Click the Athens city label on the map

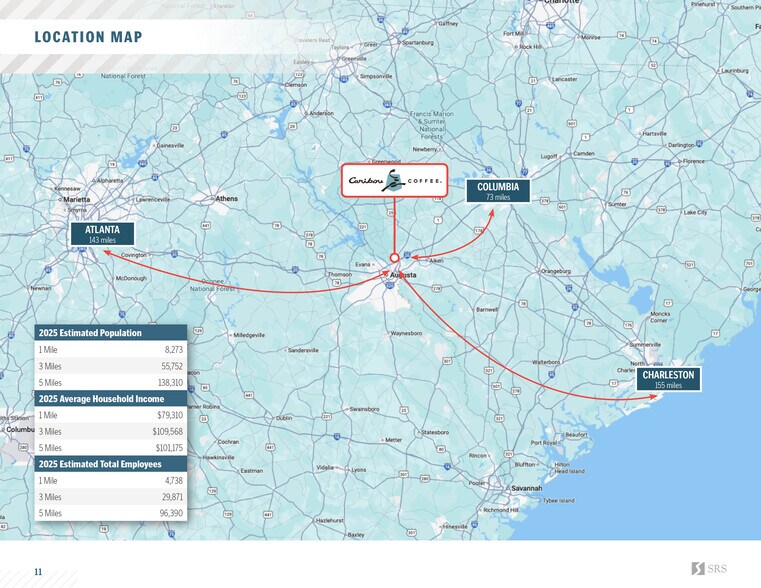click(x=227, y=198)
